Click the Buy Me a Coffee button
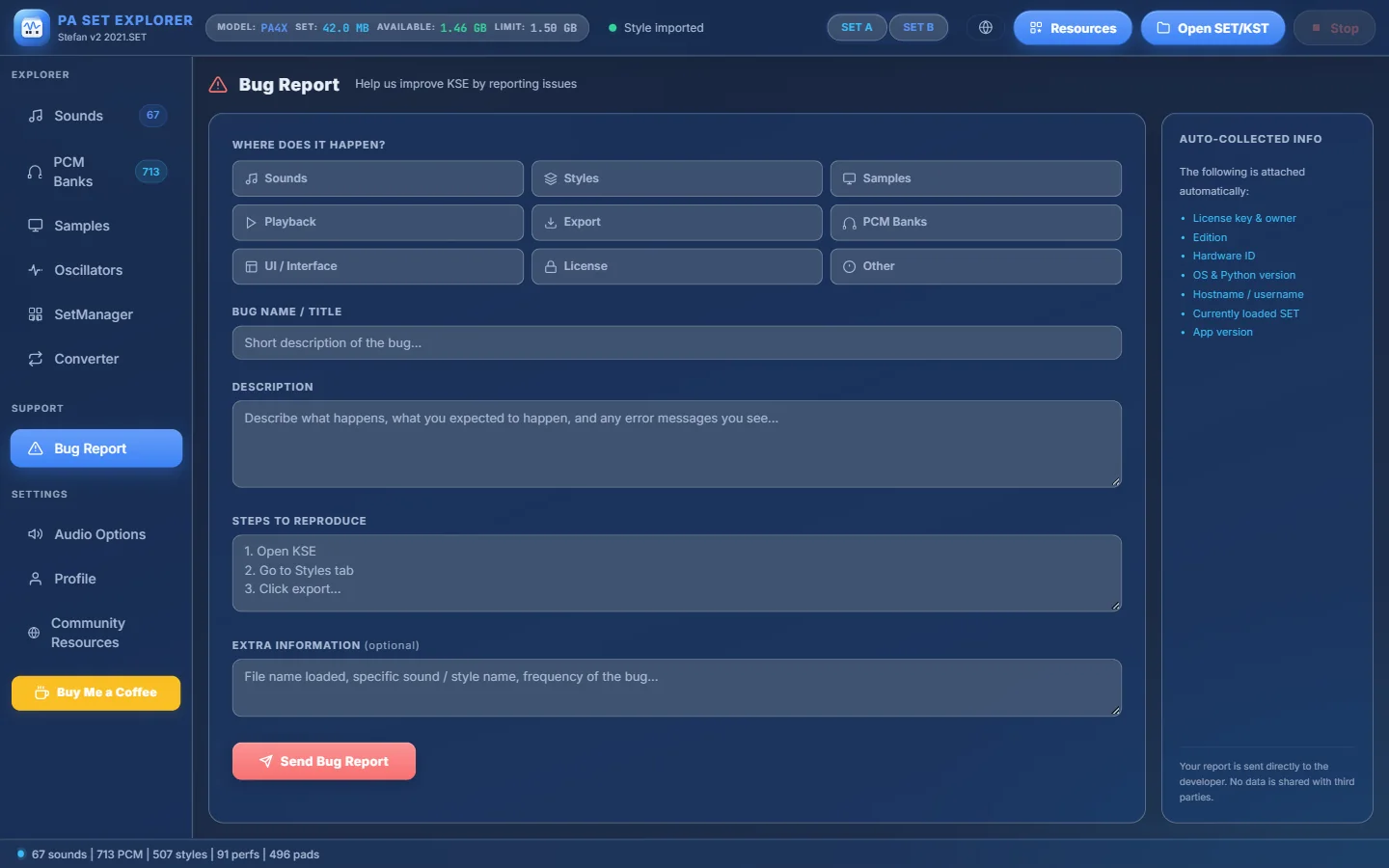The width and height of the screenshot is (1389, 868). (95, 692)
